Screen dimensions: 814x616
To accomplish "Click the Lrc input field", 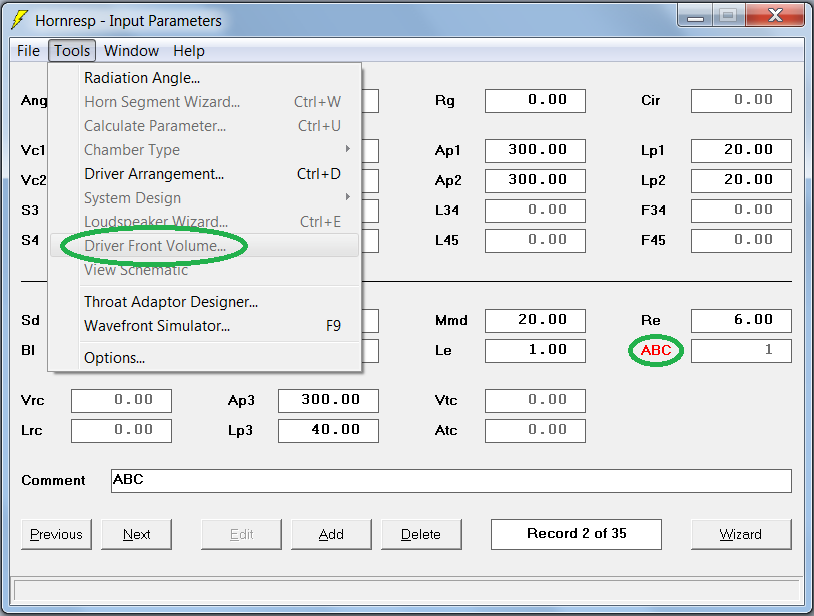I will click(x=121, y=431).
